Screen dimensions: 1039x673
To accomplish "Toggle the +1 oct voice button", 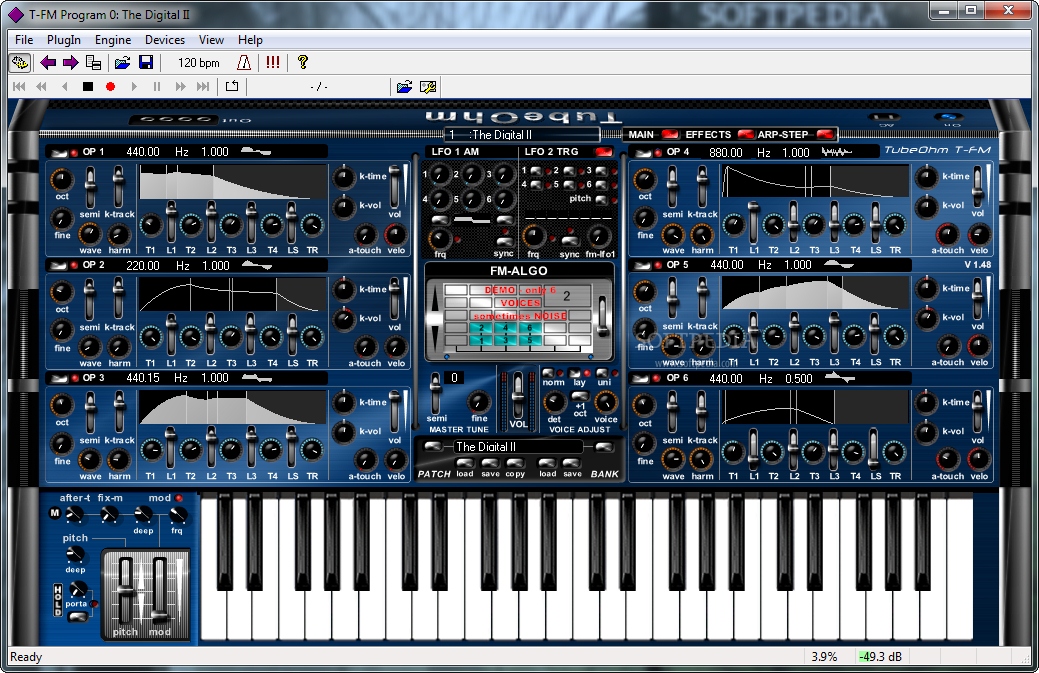I will point(580,396).
